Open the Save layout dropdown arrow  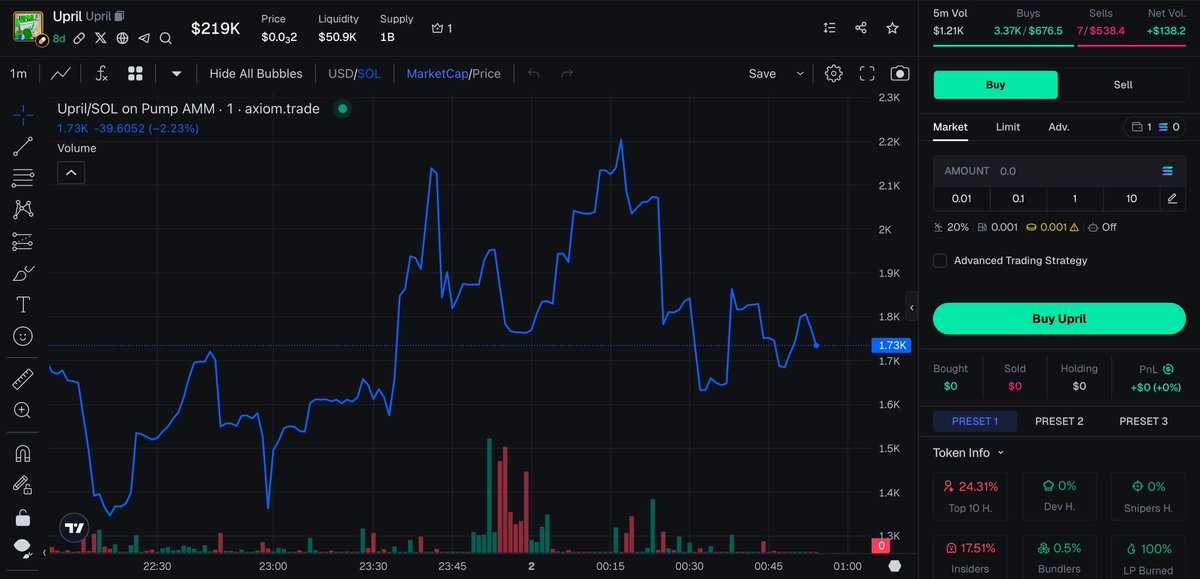point(800,73)
